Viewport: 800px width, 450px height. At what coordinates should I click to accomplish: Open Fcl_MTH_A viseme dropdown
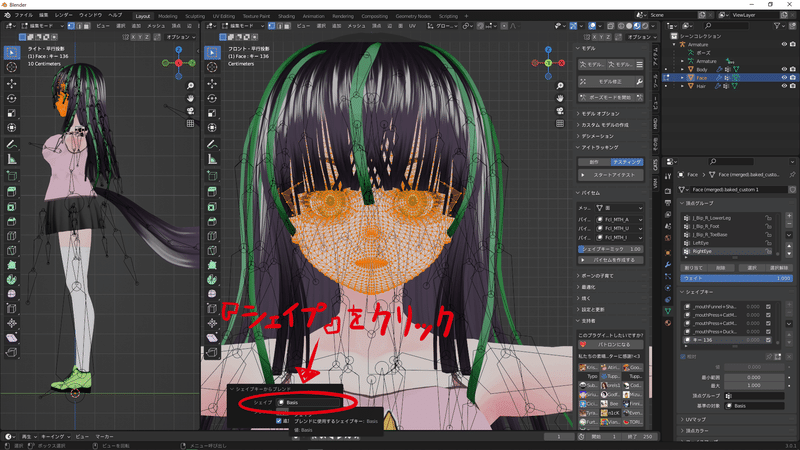[619, 219]
